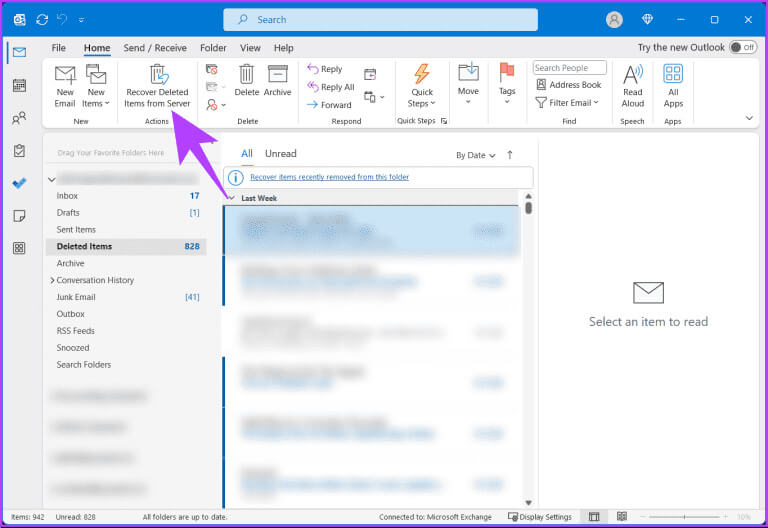Switch to Reading view in status bar
Image resolution: width=768 pixels, height=528 pixels.
622,517
